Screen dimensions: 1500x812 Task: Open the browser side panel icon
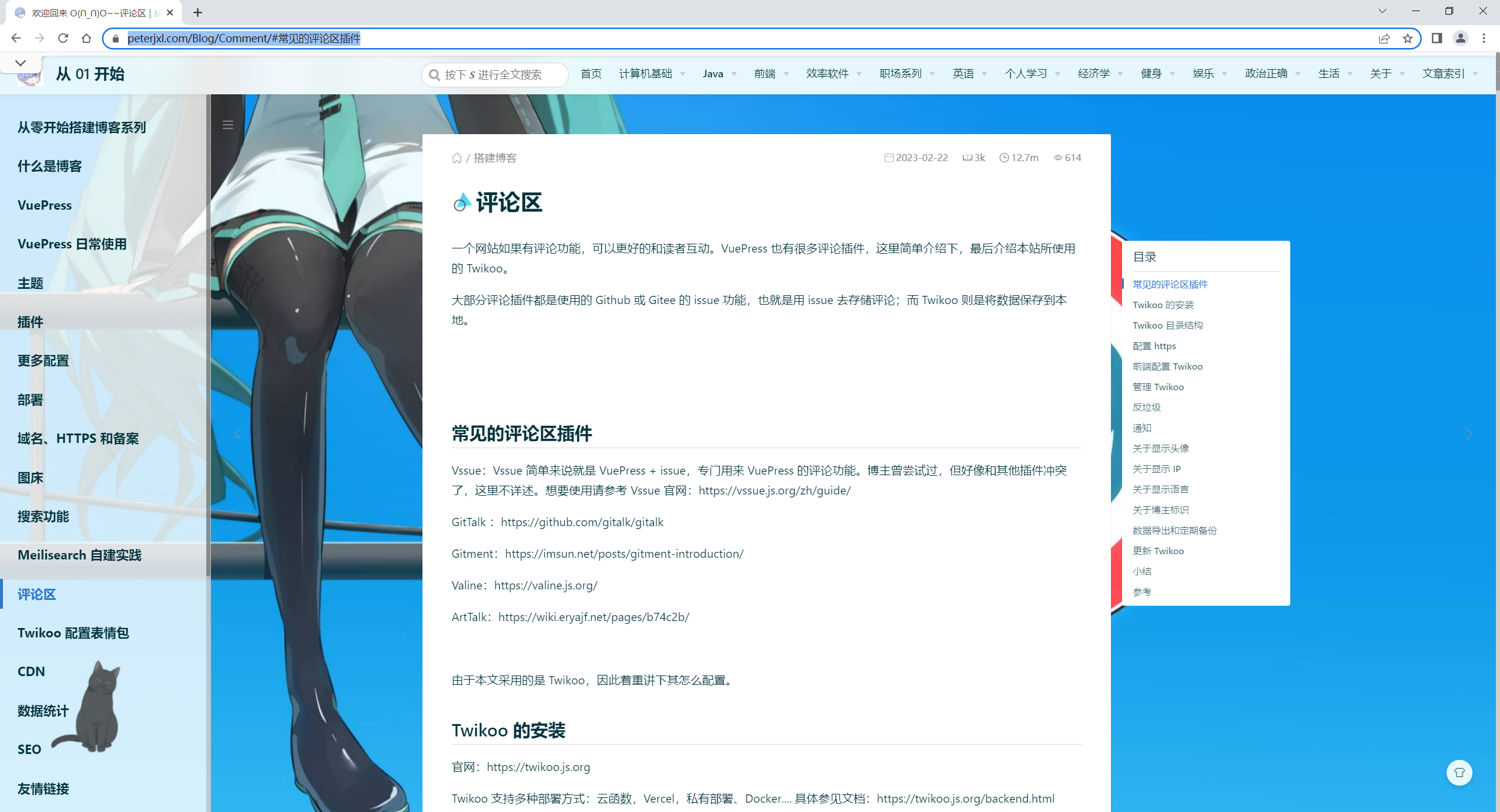(1437, 38)
